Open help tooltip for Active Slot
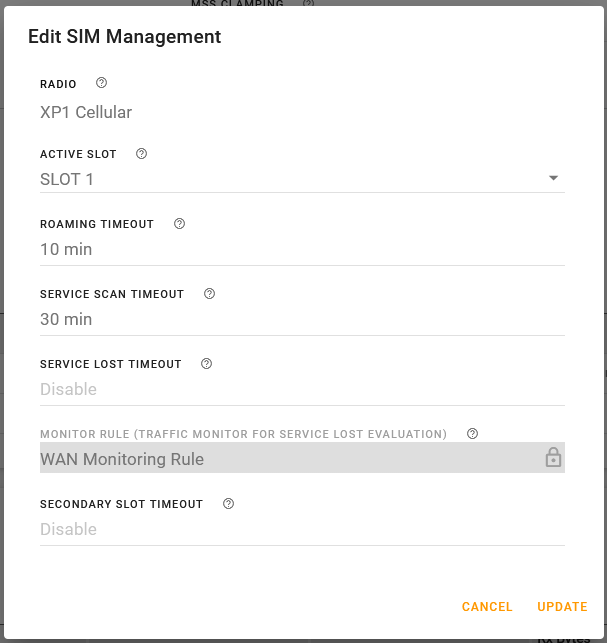The image size is (607, 643). pos(141,154)
